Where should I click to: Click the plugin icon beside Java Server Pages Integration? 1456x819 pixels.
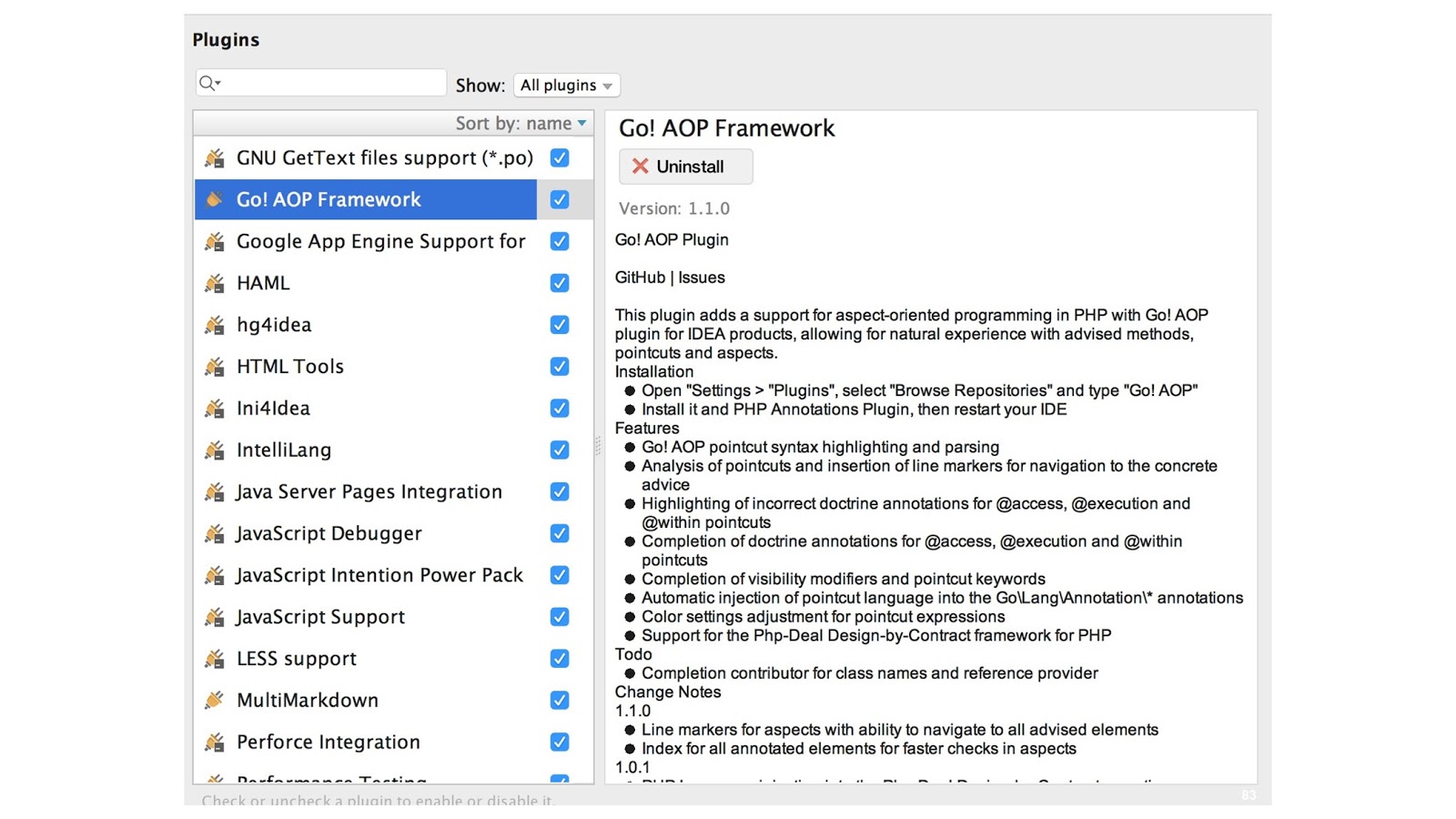[215, 492]
